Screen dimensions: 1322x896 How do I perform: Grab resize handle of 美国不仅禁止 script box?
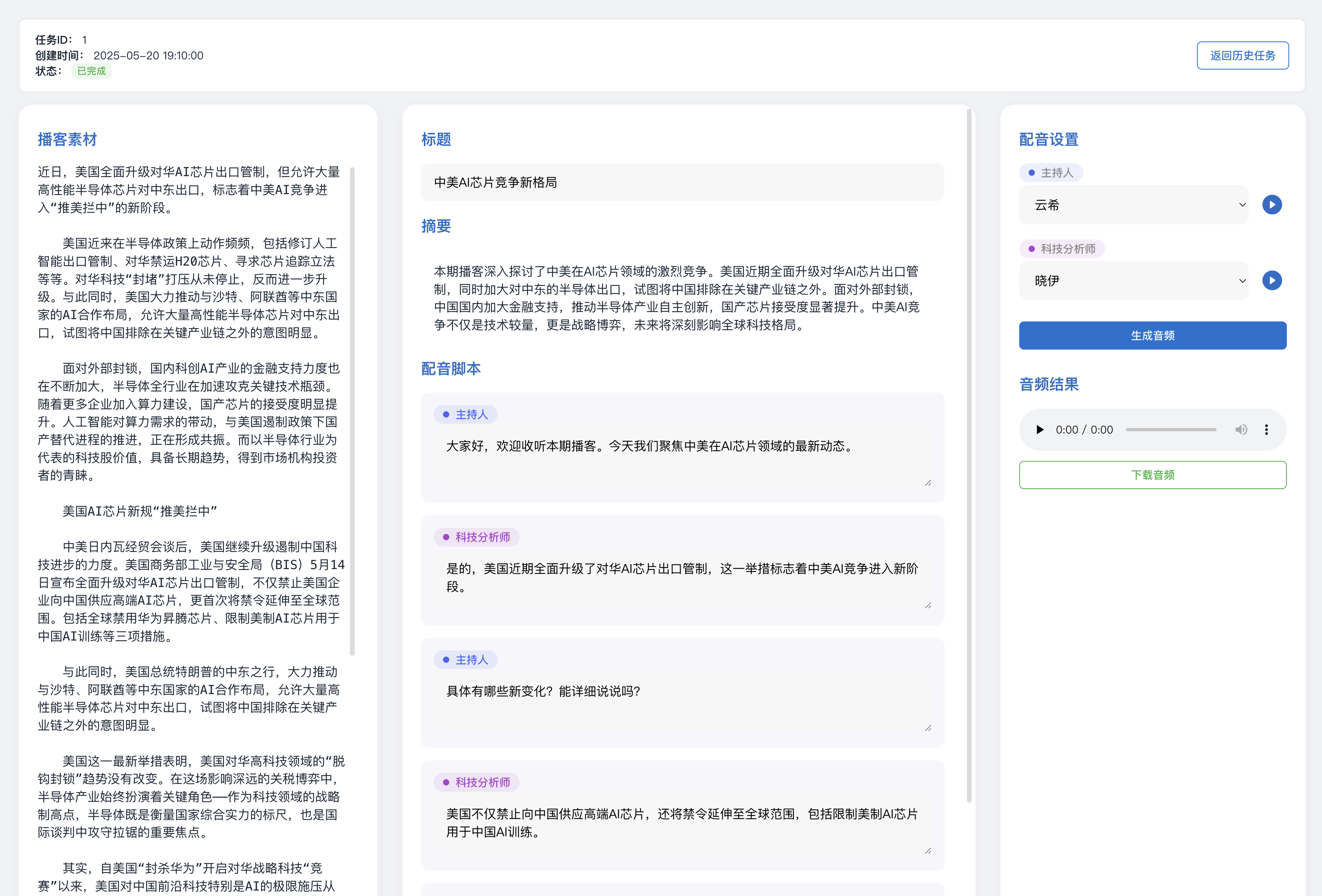(x=928, y=851)
